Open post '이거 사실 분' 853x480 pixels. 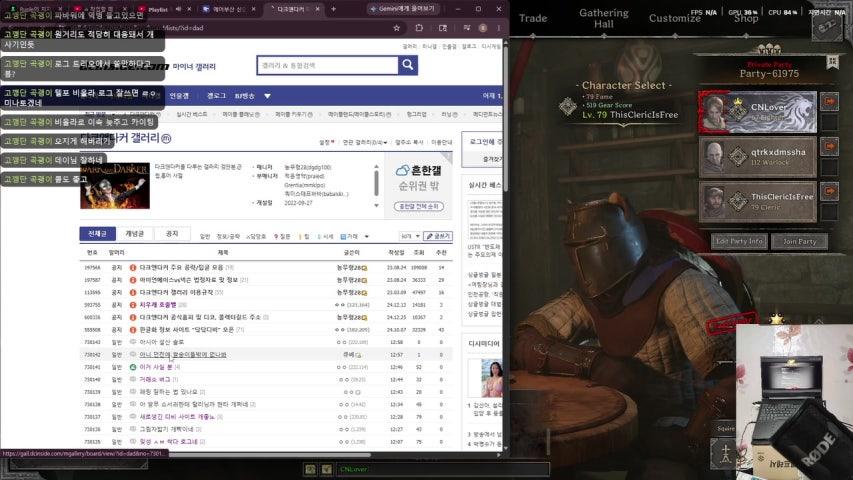pyautogui.click(x=156, y=367)
